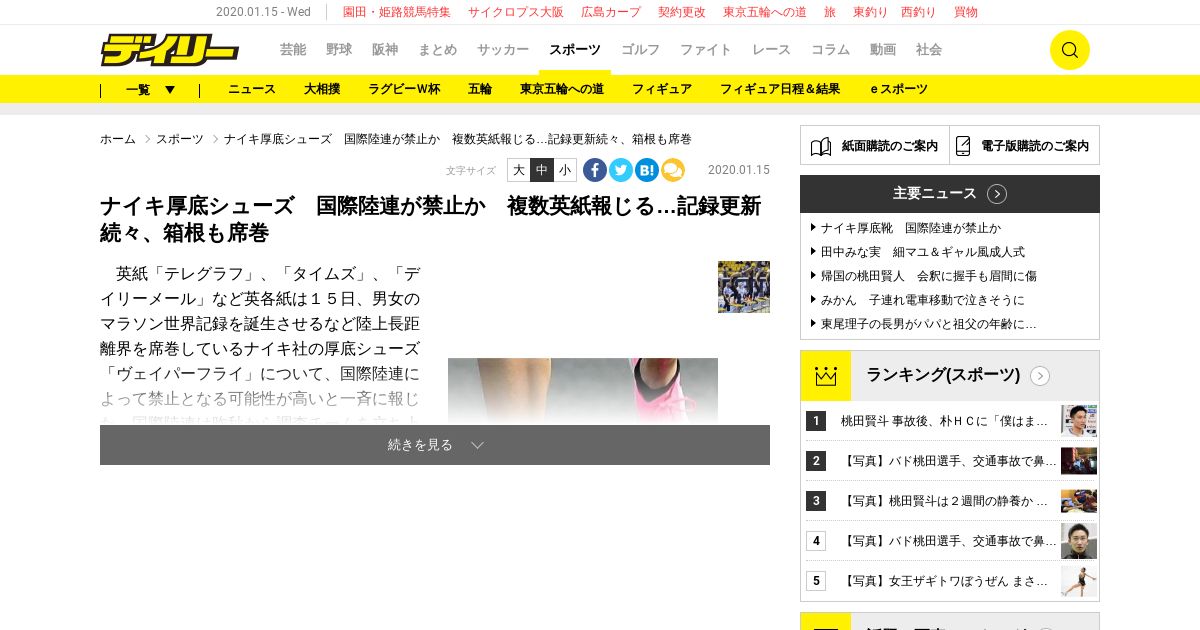The image size is (1200, 630).
Task: Open the 動画 tab
Action: pyautogui.click(x=883, y=50)
